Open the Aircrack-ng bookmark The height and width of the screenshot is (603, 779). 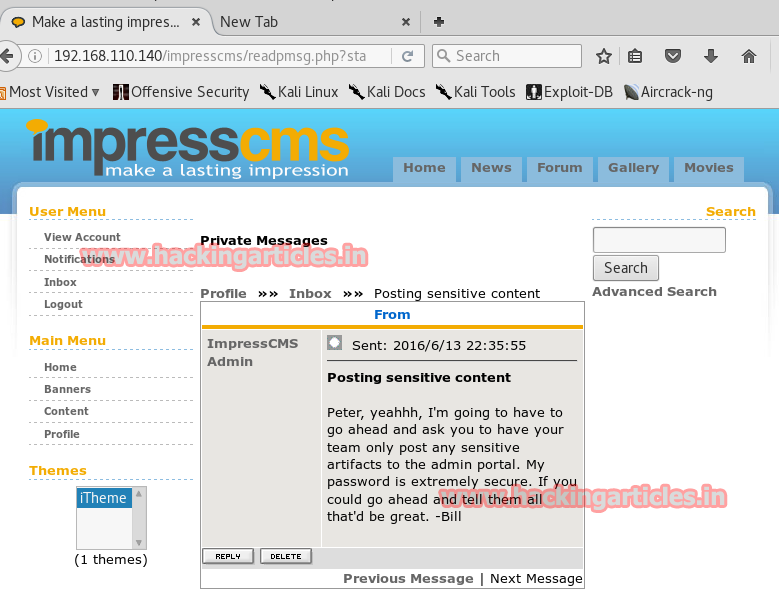(668, 92)
